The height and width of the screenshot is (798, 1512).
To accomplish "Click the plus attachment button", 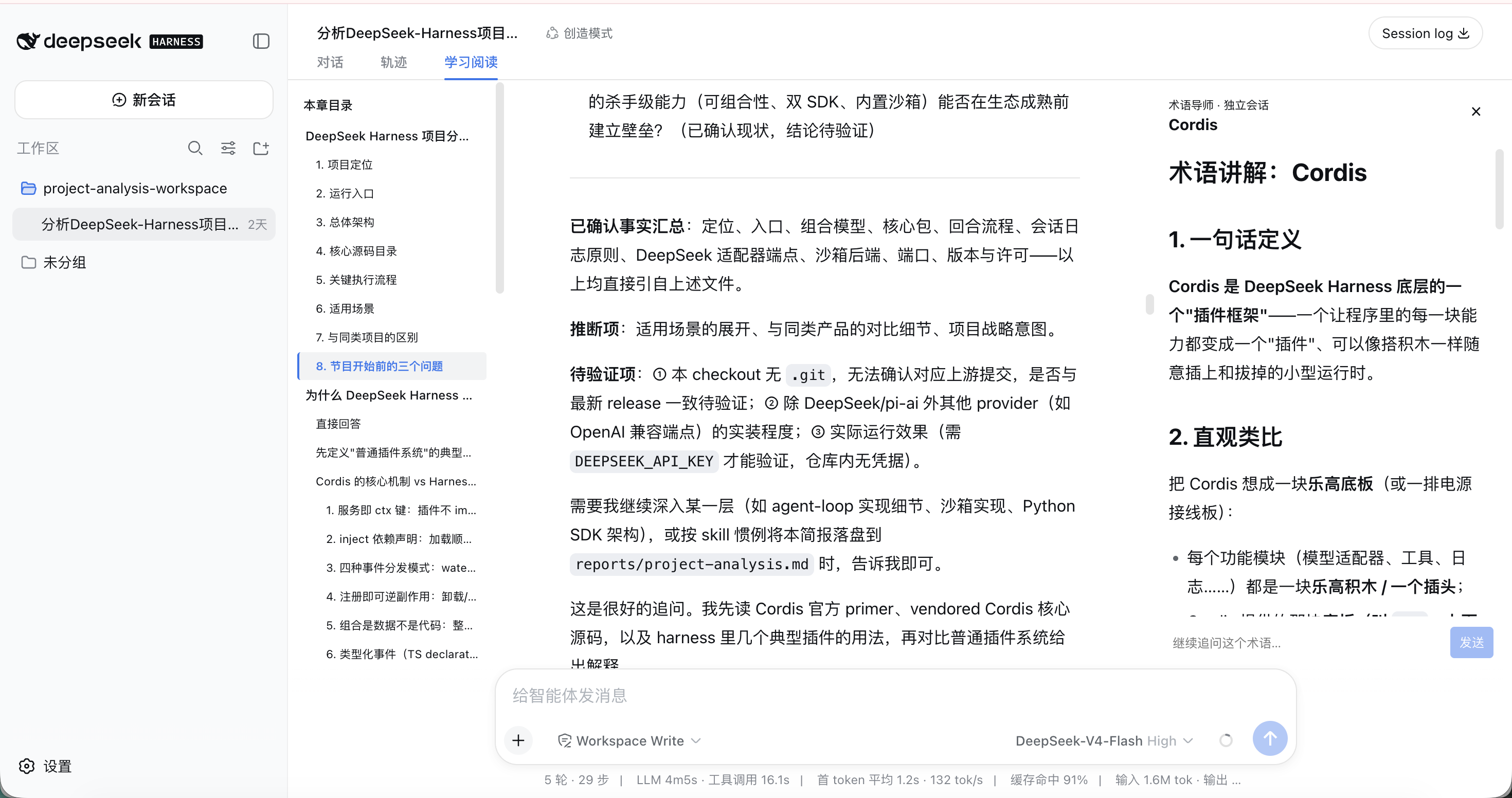I will click(518, 740).
